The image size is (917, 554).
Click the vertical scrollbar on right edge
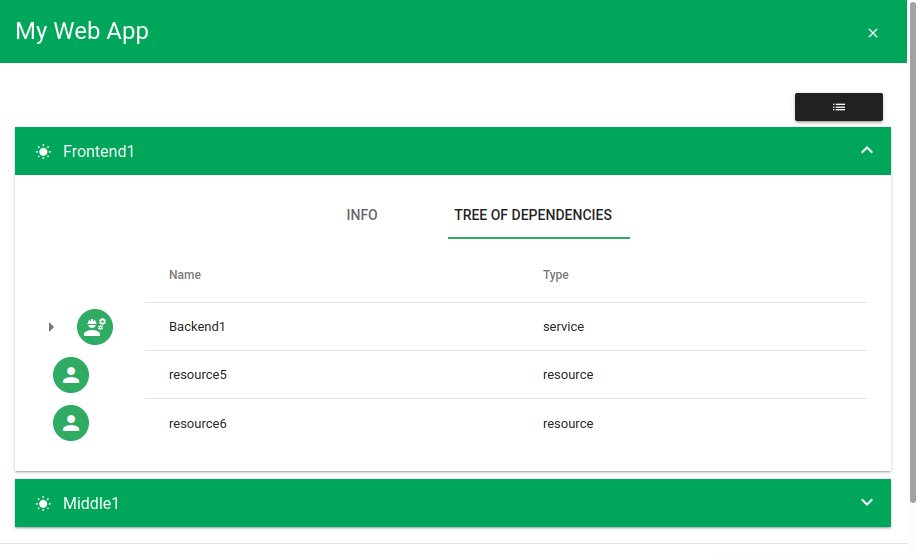coord(911,280)
